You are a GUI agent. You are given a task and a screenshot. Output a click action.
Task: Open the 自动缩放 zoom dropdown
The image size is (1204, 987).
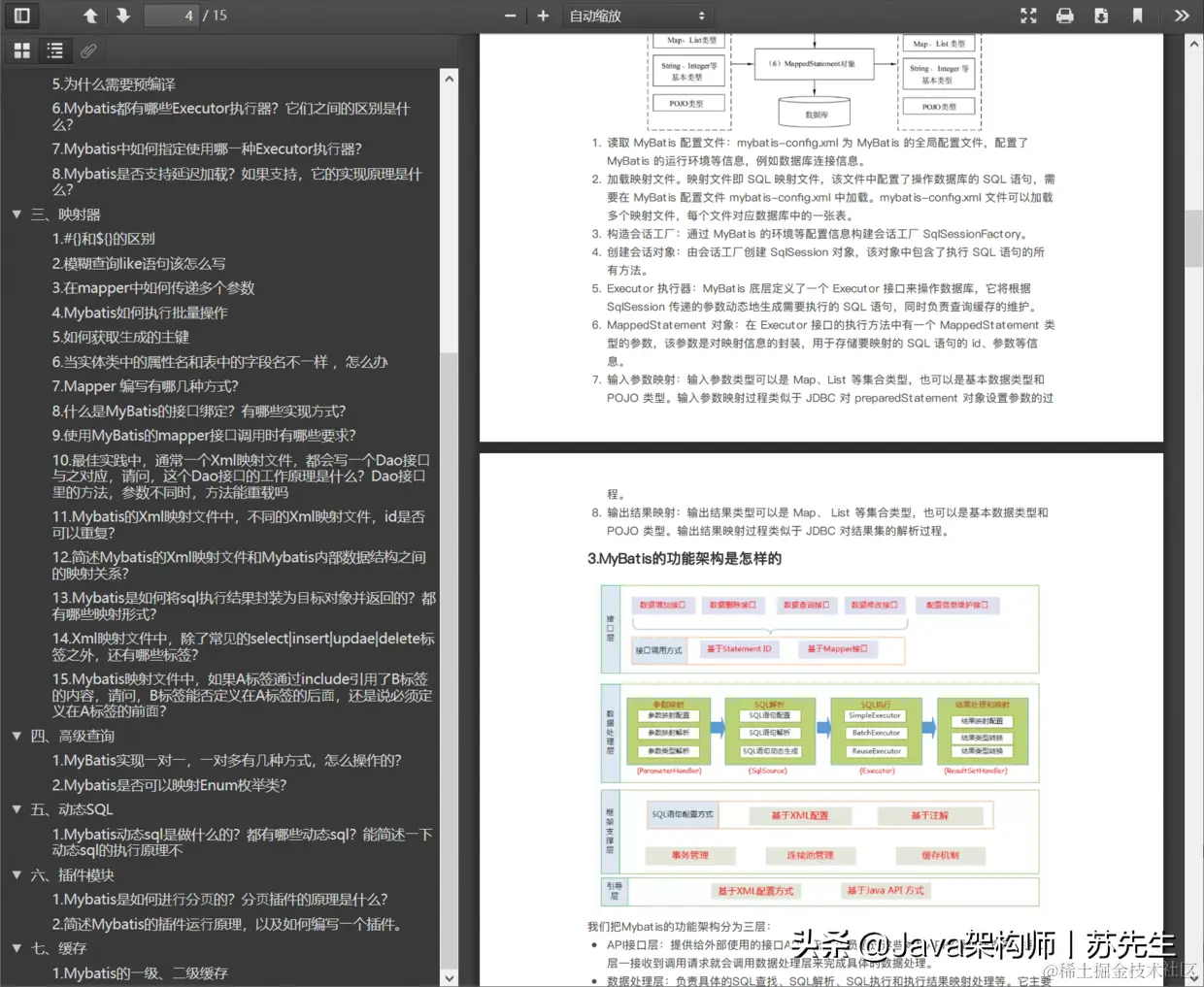coord(637,16)
